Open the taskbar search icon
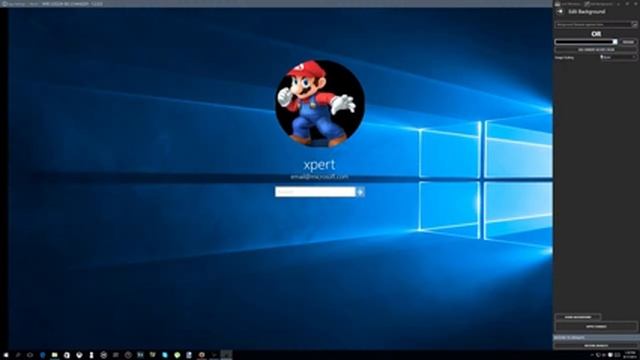The height and width of the screenshot is (360, 640). (18, 355)
